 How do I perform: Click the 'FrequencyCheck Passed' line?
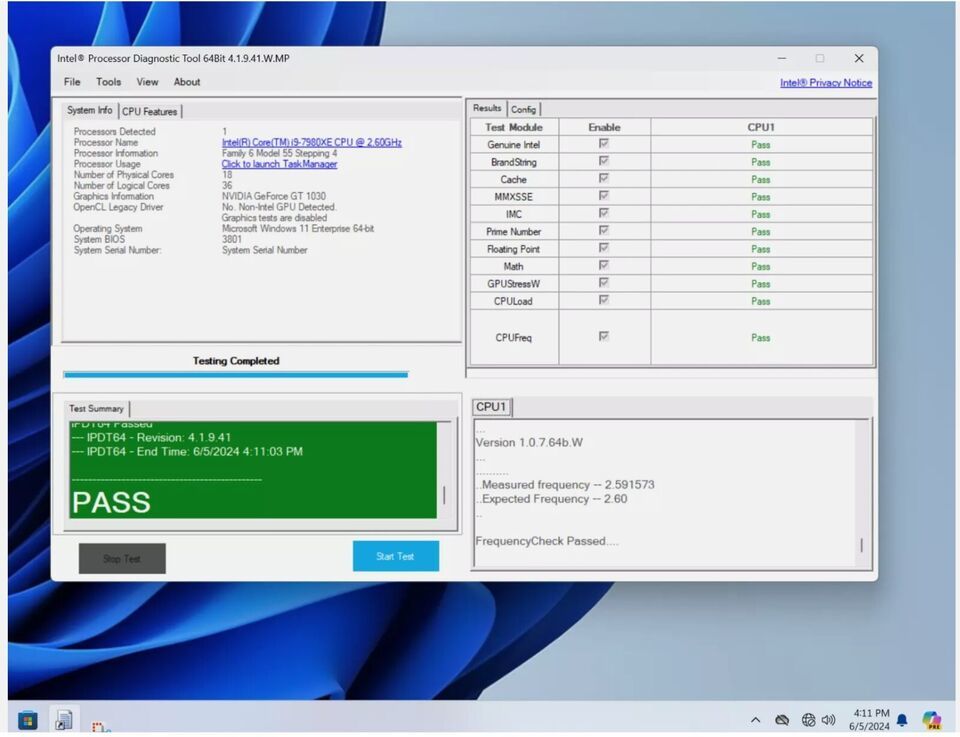coord(547,541)
